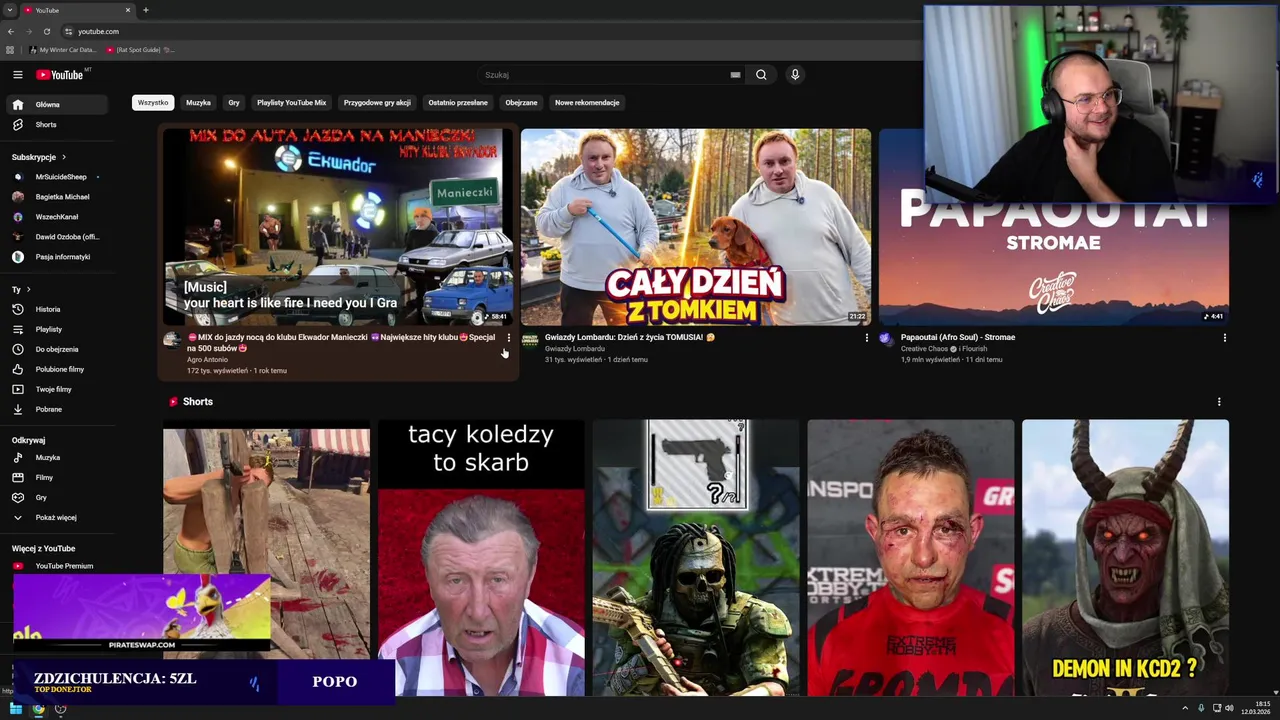Select the Nowe rekomendacje chip
This screenshot has height=720, width=1280.
pyautogui.click(x=587, y=102)
